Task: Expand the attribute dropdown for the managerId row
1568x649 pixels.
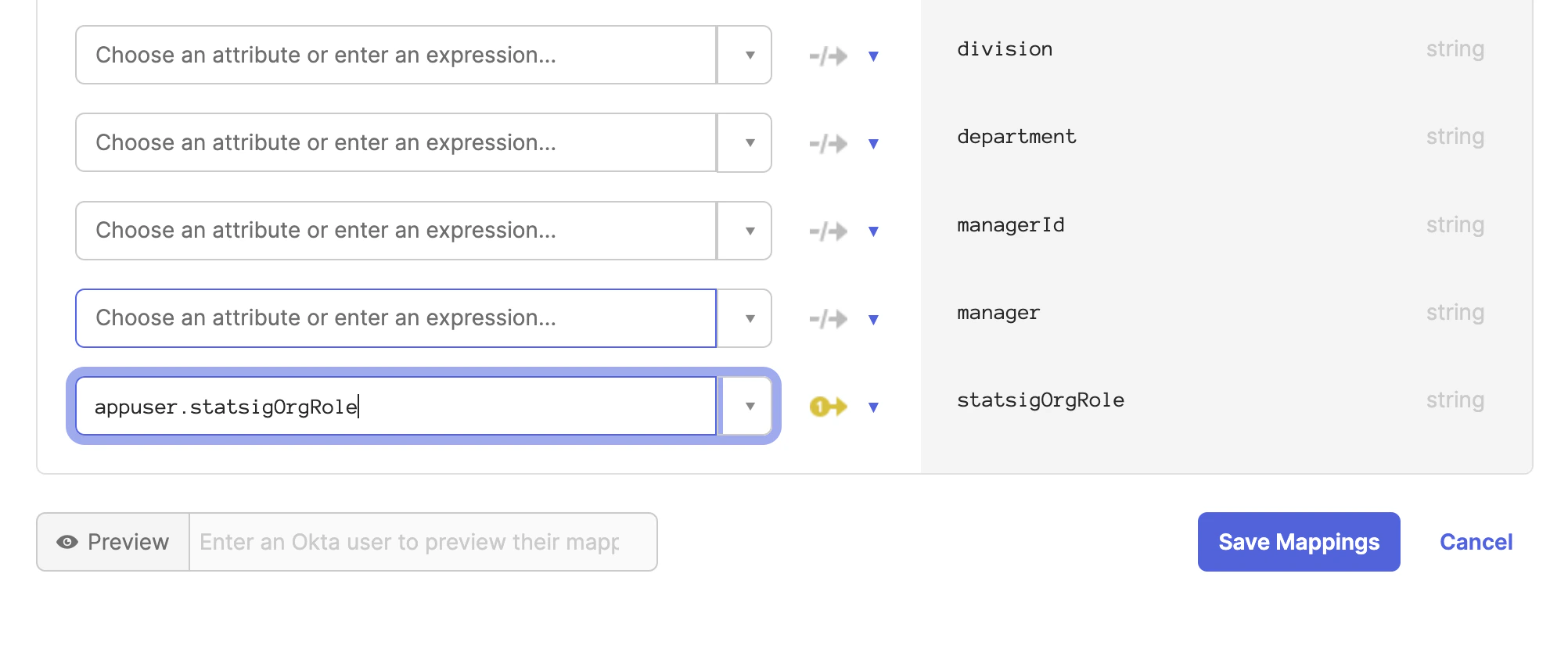Action: click(749, 231)
